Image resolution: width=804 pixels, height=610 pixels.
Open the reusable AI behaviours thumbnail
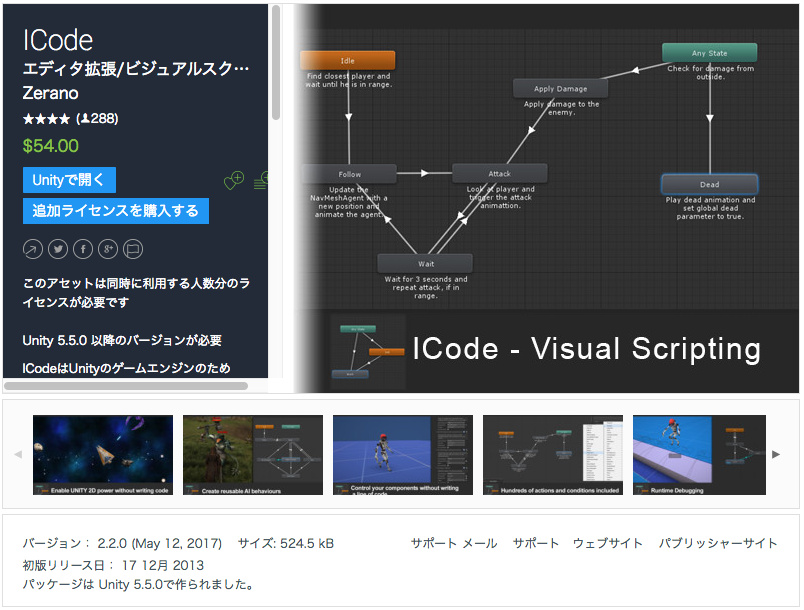coord(253,455)
